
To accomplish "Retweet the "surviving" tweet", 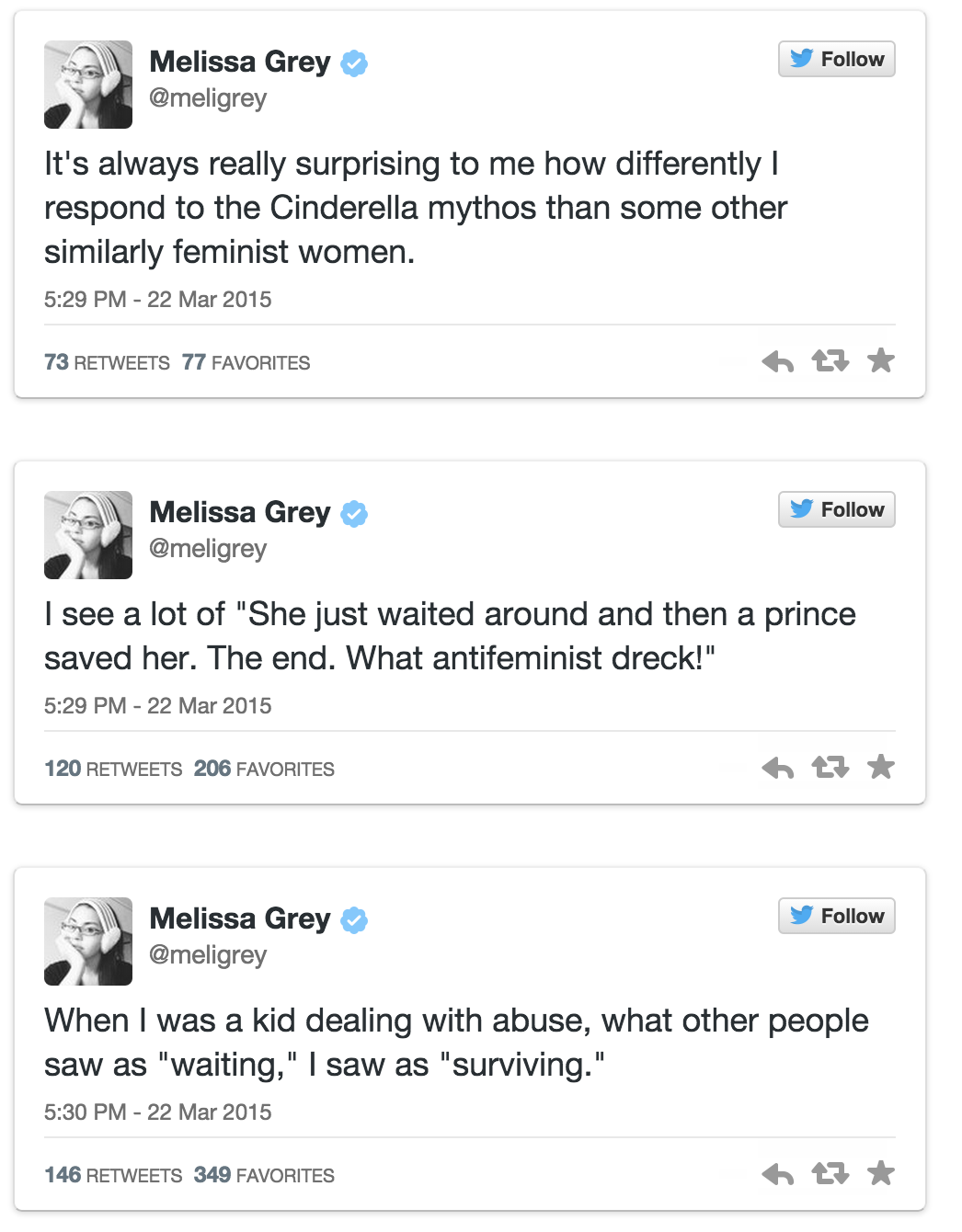I will tap(830, 1174).
